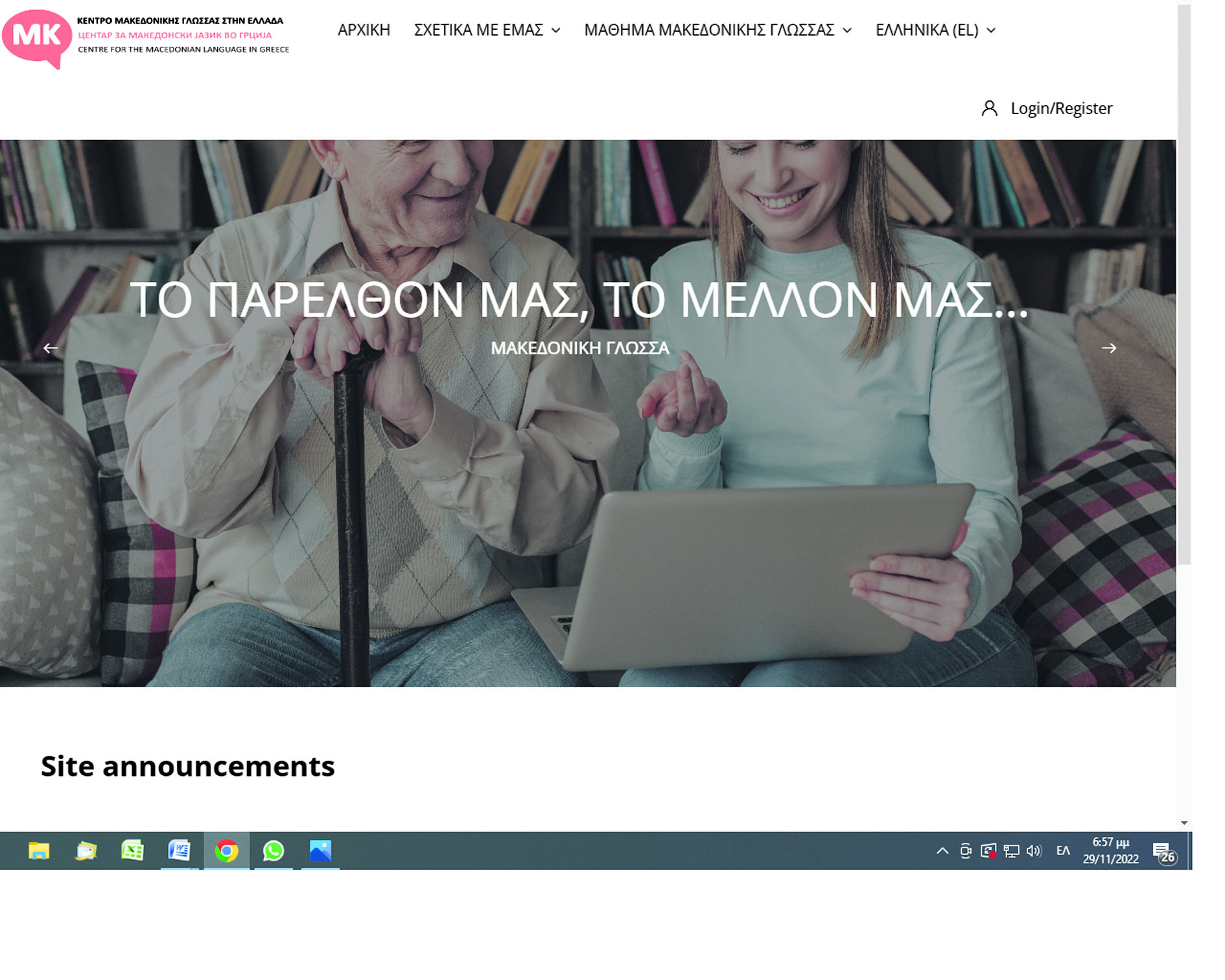Open File Explorer from taskbar
Viewport: 1225px width, 980px height.
click(x=39, y=850)
